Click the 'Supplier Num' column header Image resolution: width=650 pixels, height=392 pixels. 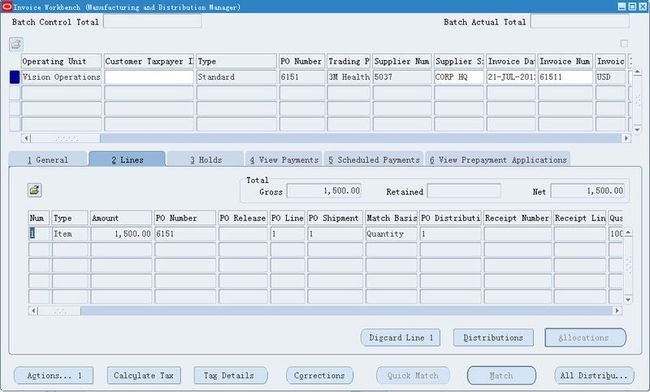(x=402, y=61)
